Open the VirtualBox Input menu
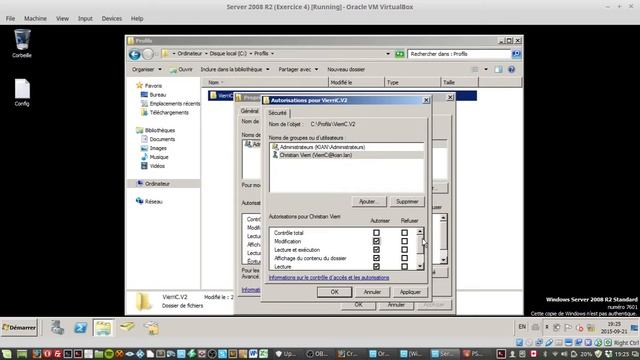The image size is (640, 360). click(x=85, y=18)
